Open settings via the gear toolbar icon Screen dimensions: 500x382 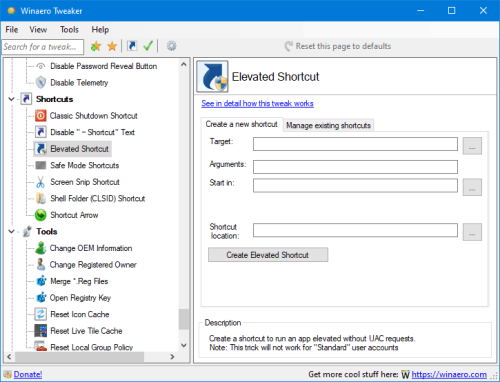(171, 46)
